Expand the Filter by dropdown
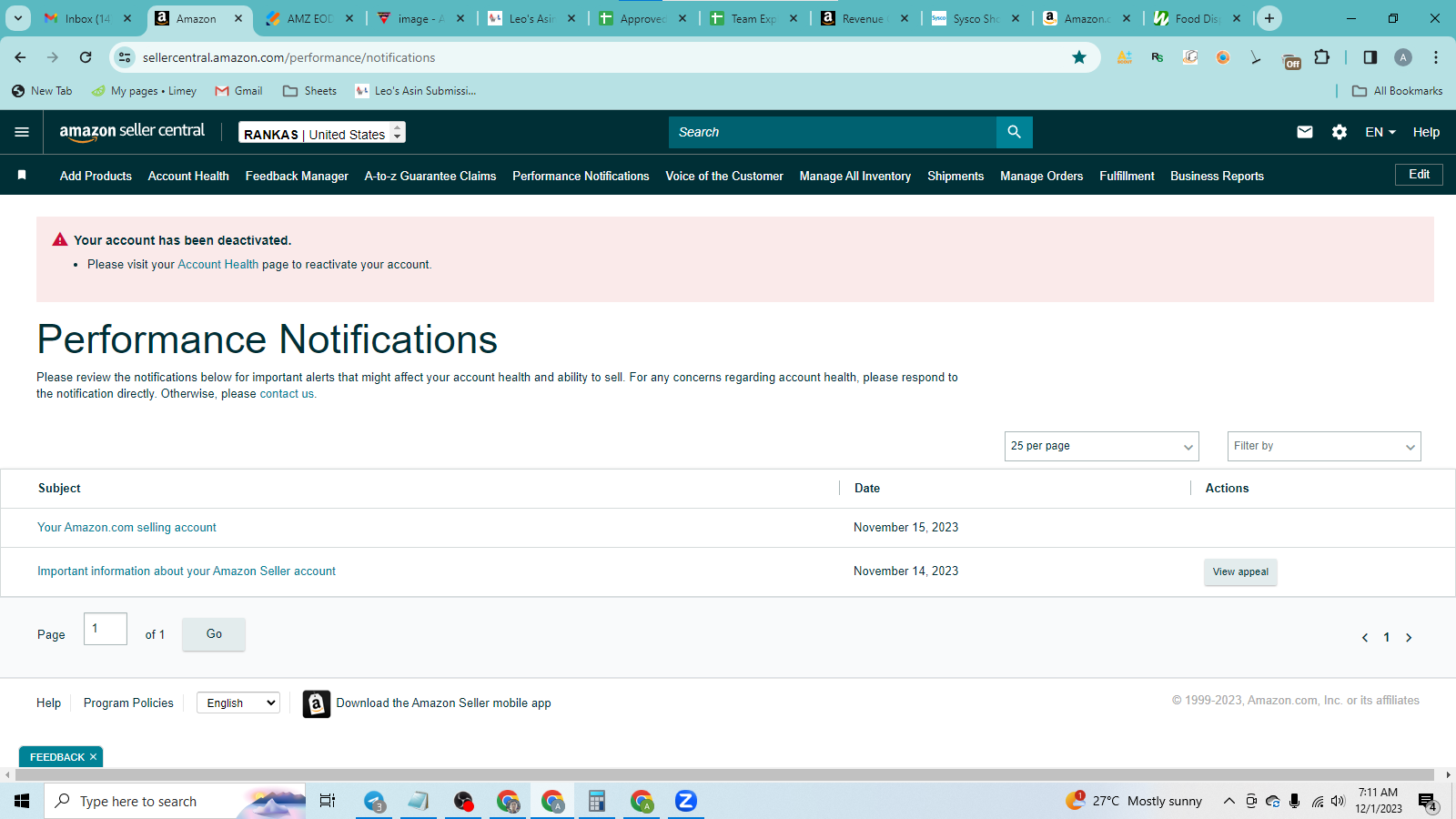Screen dimensions: 1456x819 (x=1324, y=446)
